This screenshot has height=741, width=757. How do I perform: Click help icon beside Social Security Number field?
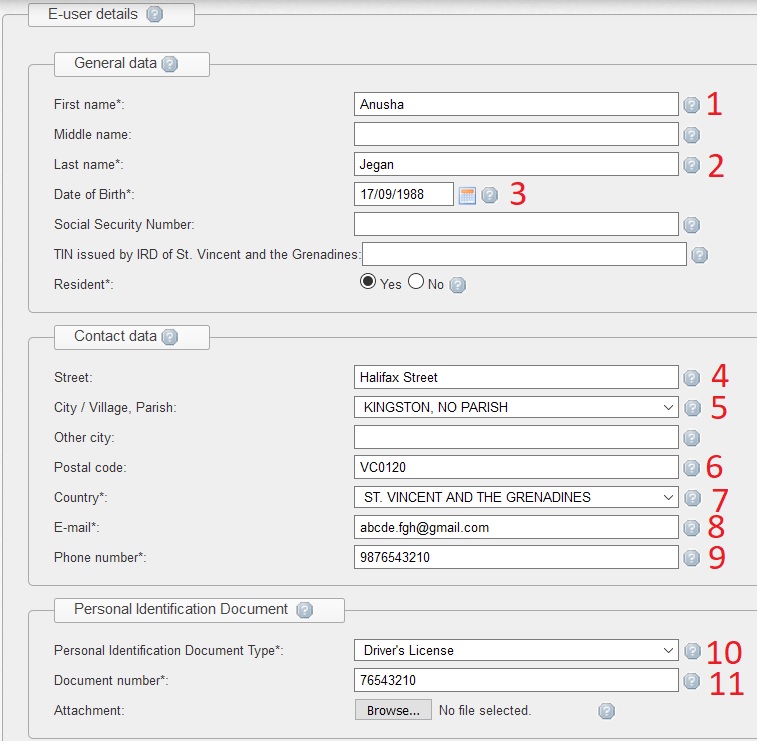pyautogui.click(x=691, y=225)
